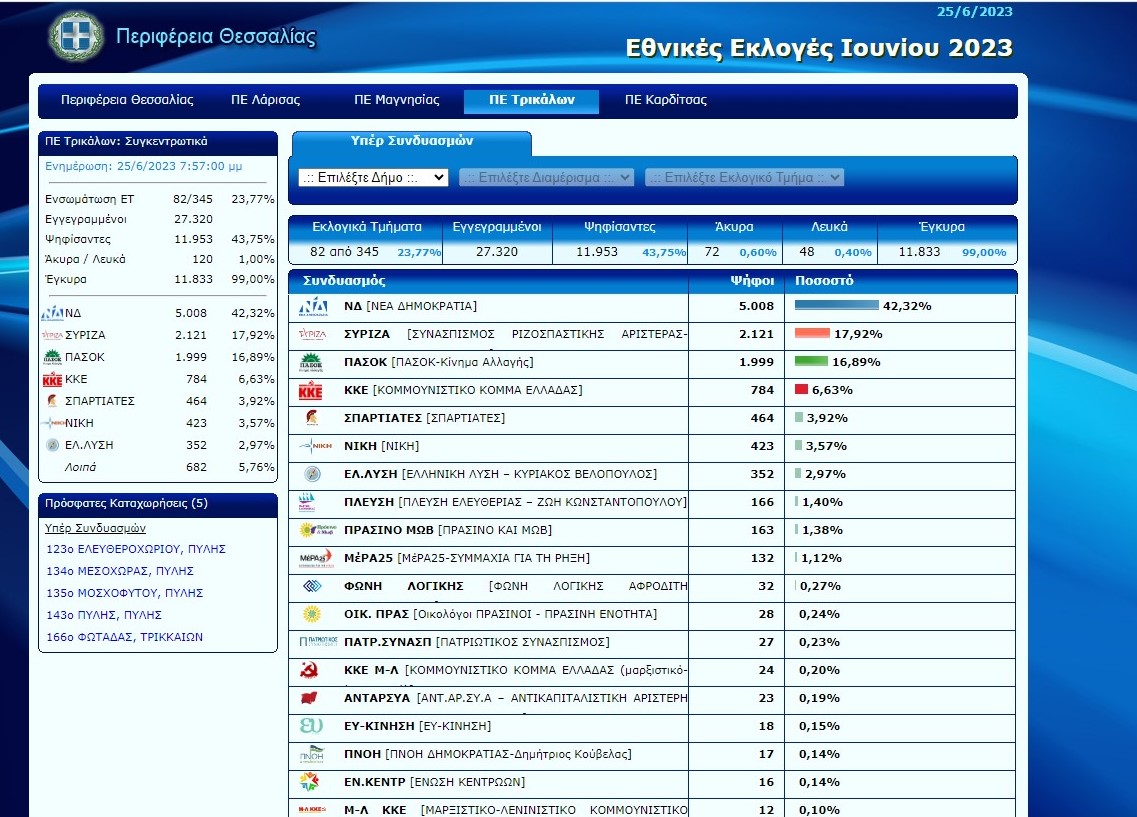This screenshot has height=817, width=1137.
Task: Click the Πρόσφατες Καταχωρήσεις (5) panel header
Action: 158,503
